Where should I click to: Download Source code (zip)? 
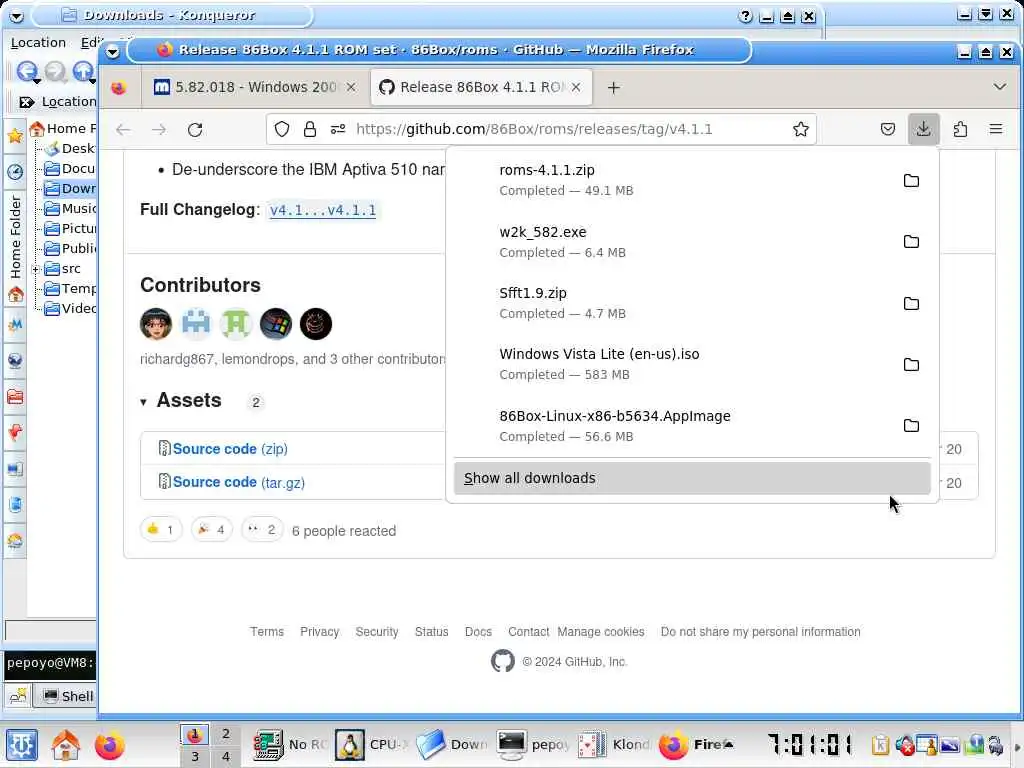point(230,449)
